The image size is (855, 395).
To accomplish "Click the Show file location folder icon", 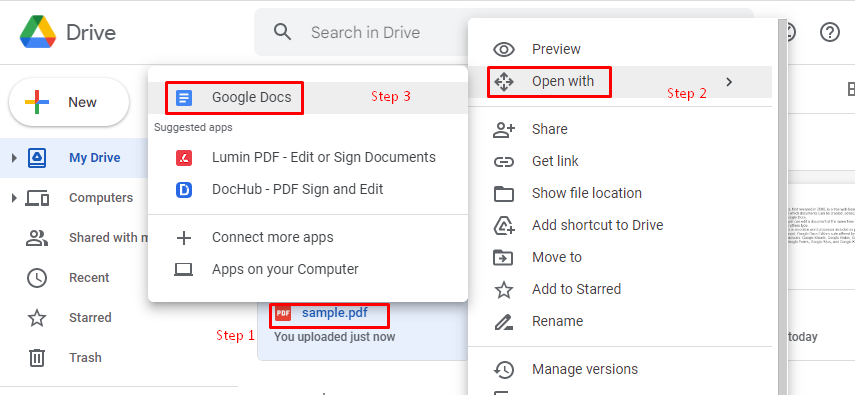I will (x=504, y=194).
